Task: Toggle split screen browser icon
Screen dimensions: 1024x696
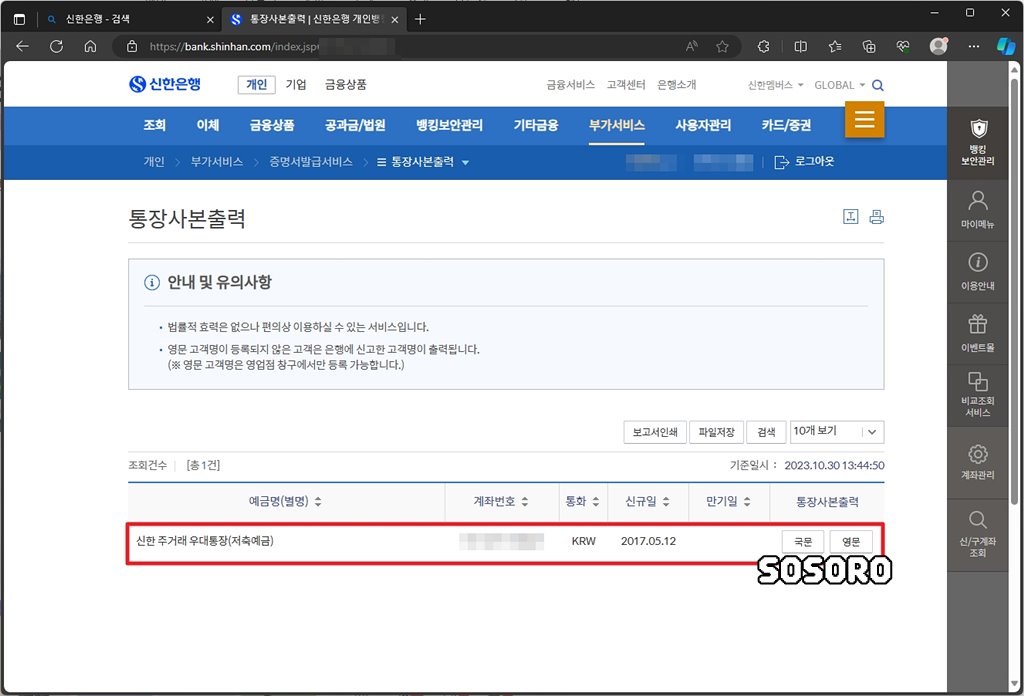Action: tap(800, 46)
